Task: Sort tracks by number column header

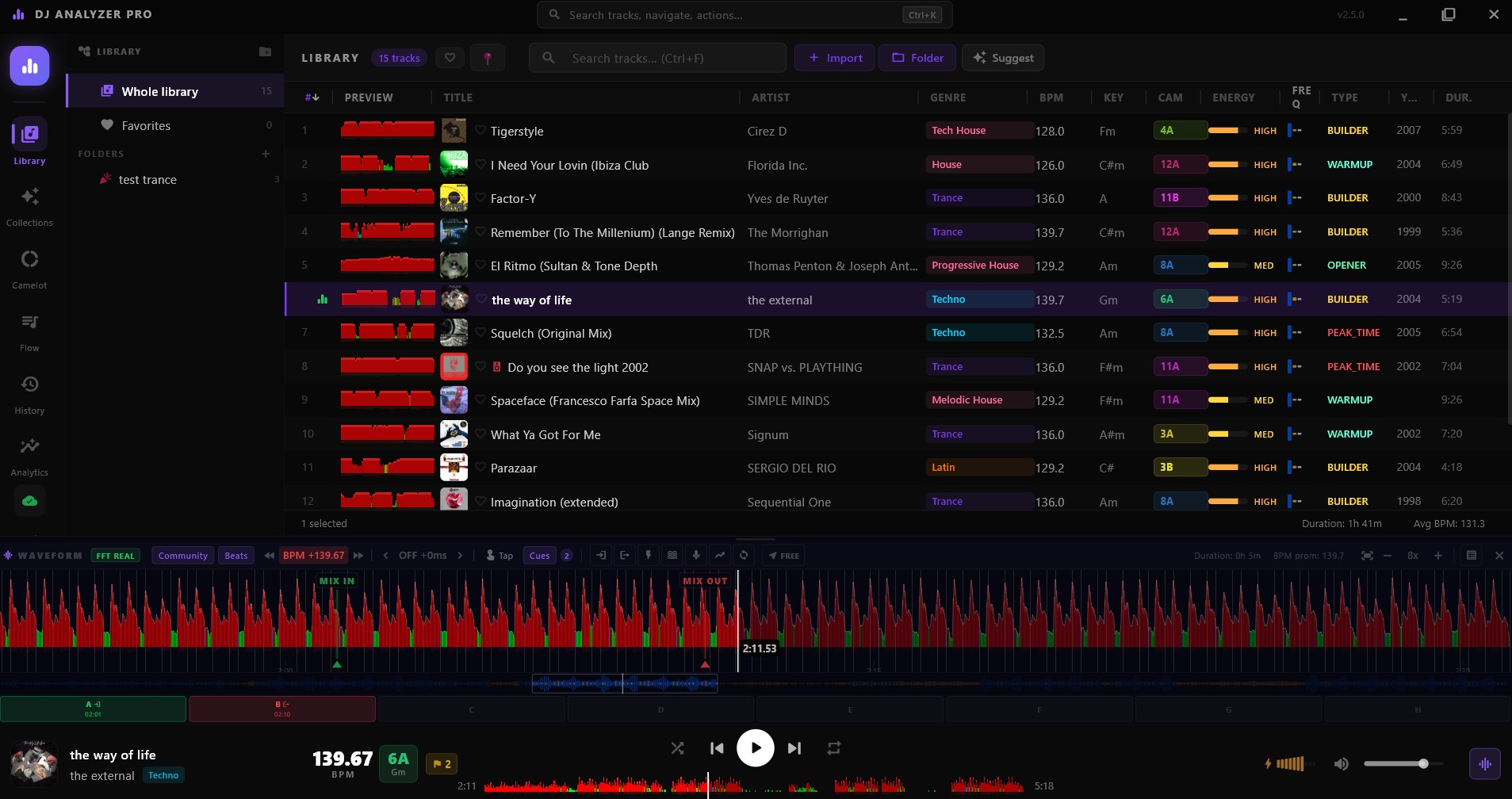Action: (312, 97)
